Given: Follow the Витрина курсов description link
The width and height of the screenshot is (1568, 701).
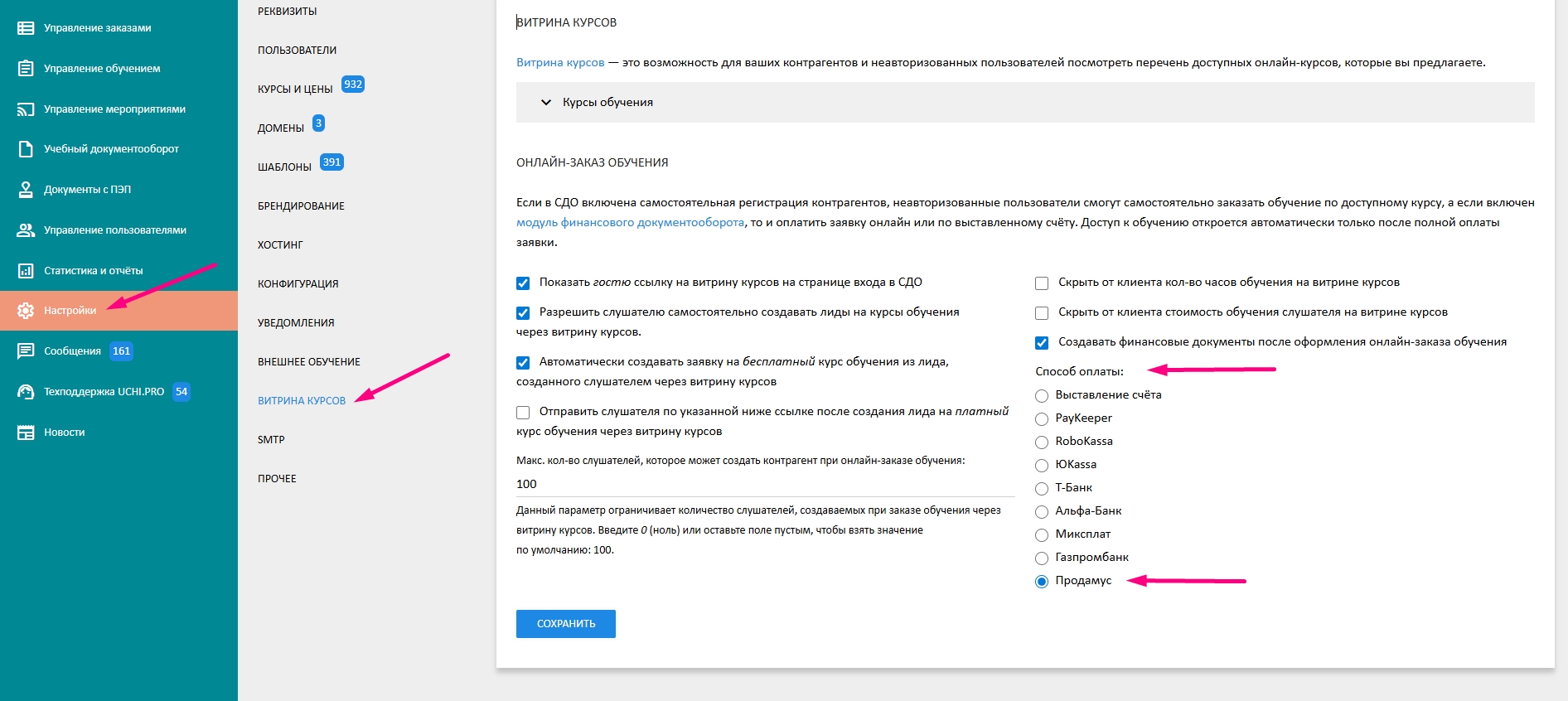Looking at the screenshot, I should pos(560,63).
